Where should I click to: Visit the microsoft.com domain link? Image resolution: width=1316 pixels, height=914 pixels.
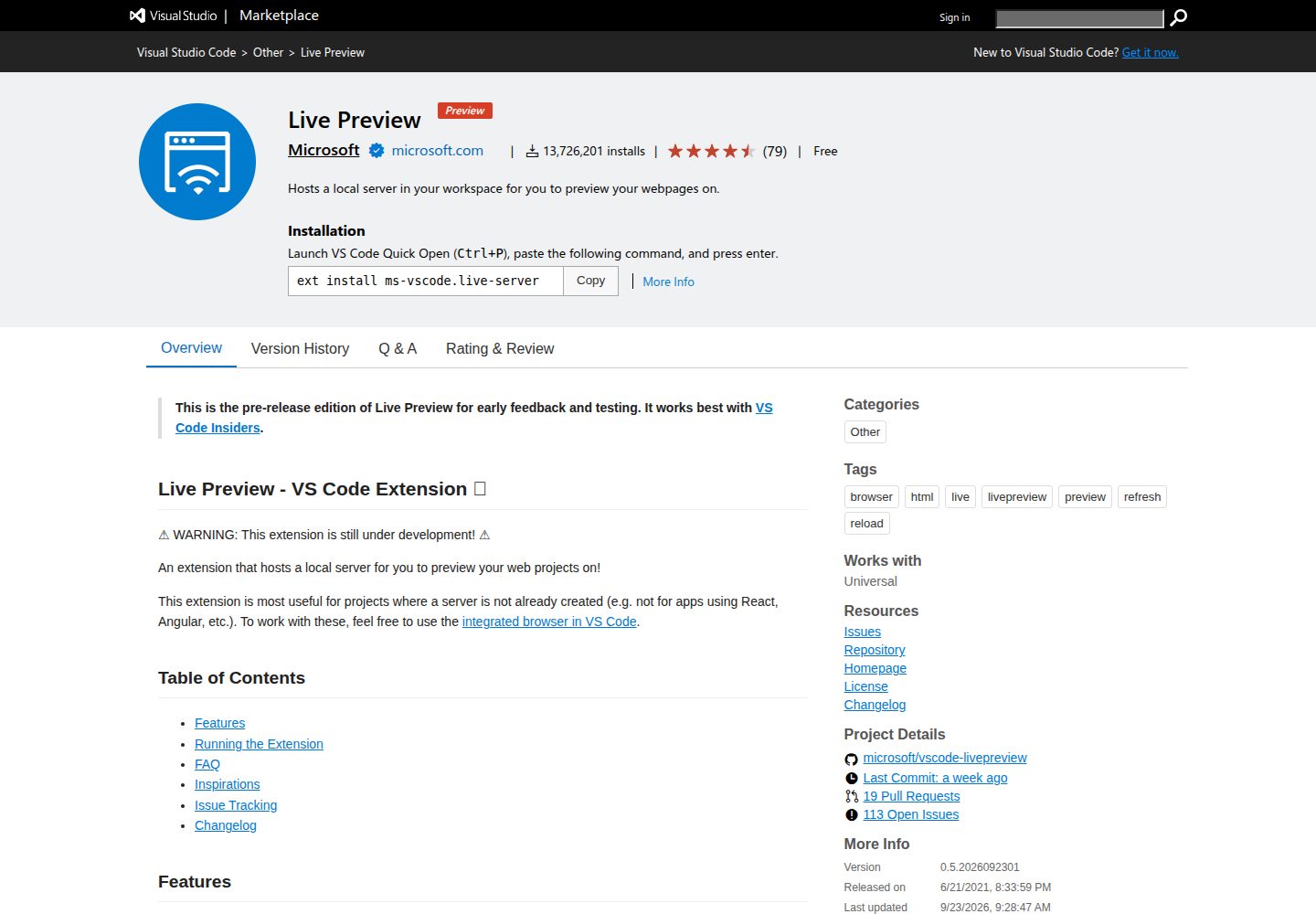[438, 151]
